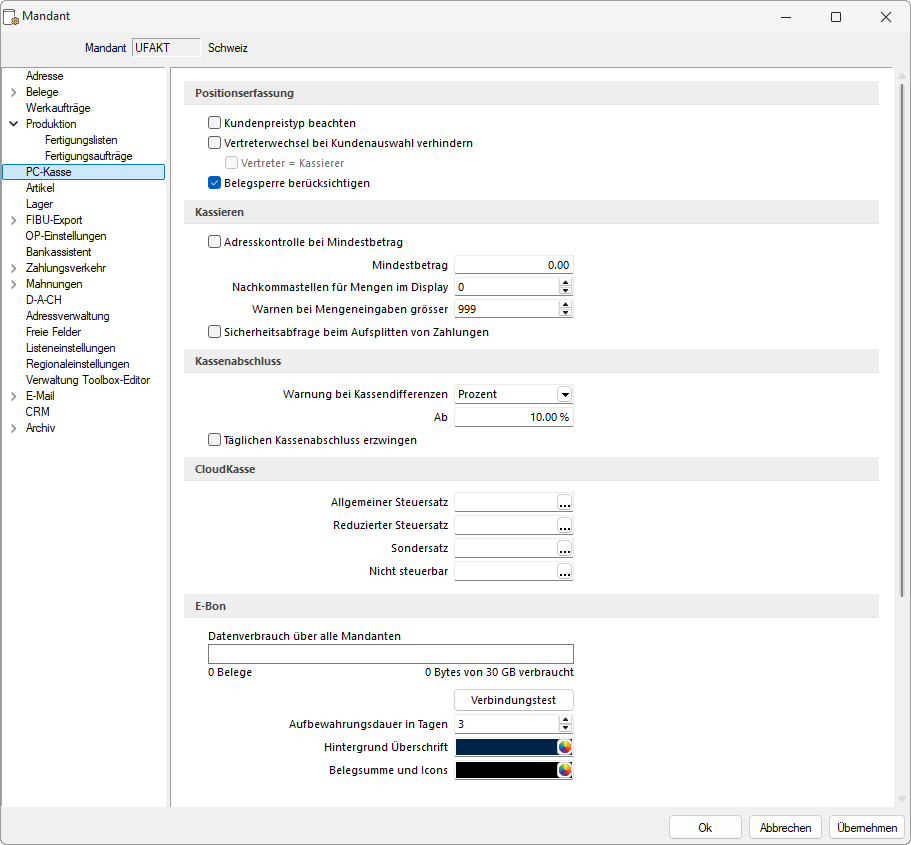Expand the Zahlungsverkehr tree node
This screenshot has height=845, width=911.
tap(14, 268)
